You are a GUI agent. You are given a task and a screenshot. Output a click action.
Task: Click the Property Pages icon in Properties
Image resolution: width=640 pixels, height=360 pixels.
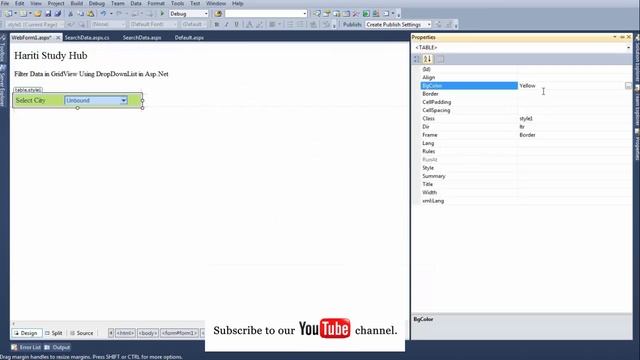[x=440, y=59]
